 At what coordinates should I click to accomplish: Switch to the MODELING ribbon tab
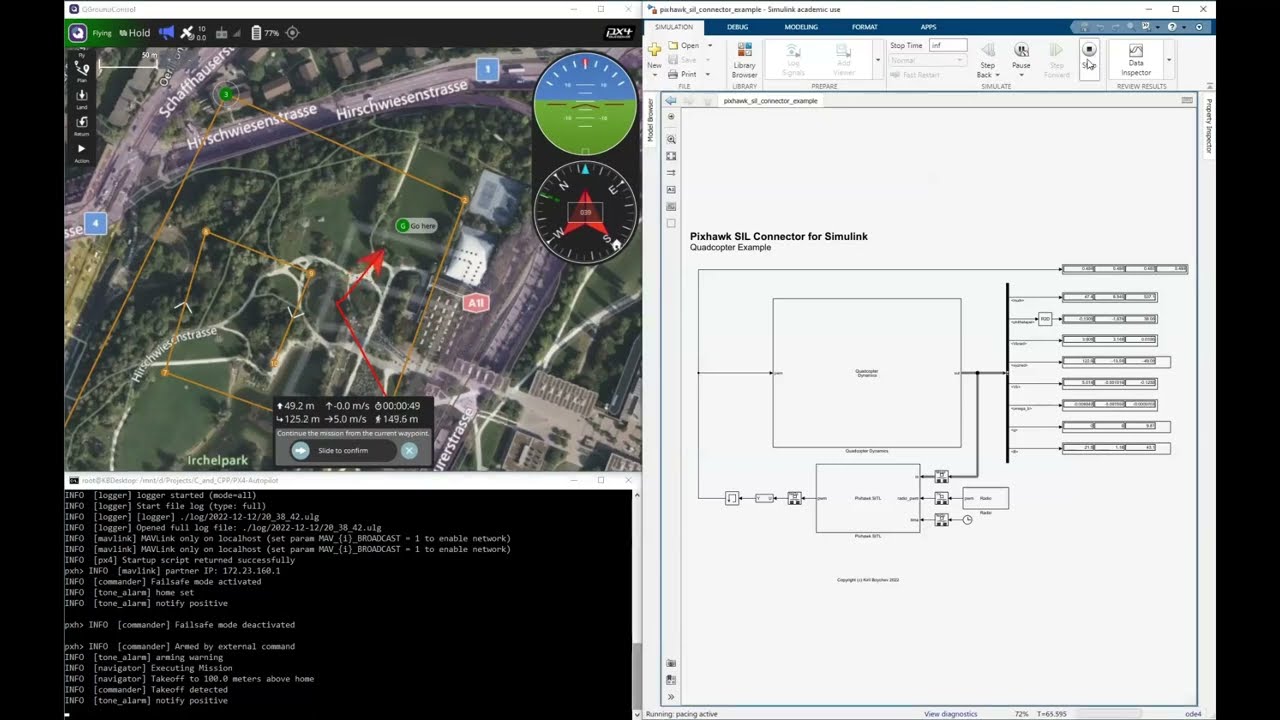tap(800, 27)
